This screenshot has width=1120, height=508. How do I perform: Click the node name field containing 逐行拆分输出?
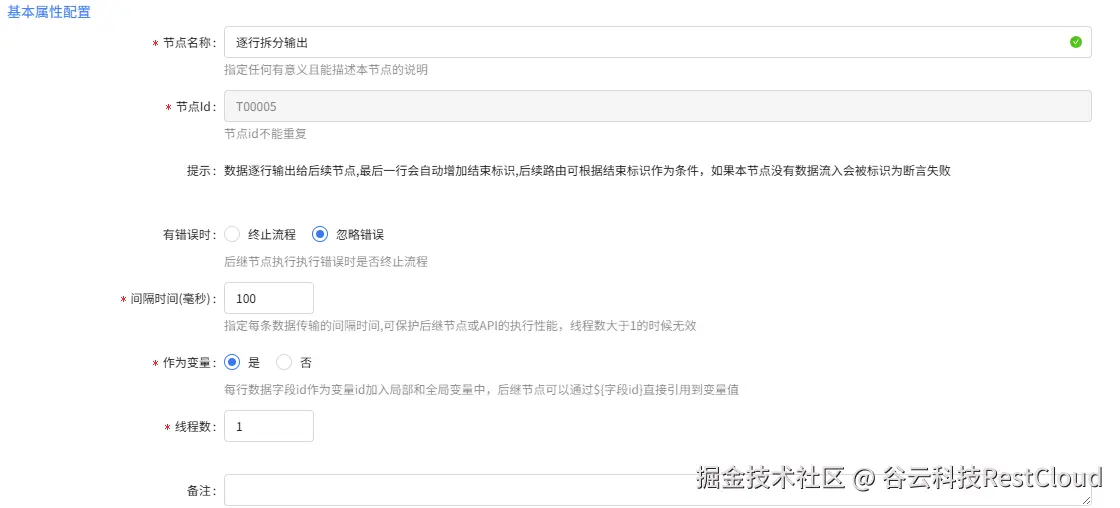pyautogui.click(x=657, y=42)
